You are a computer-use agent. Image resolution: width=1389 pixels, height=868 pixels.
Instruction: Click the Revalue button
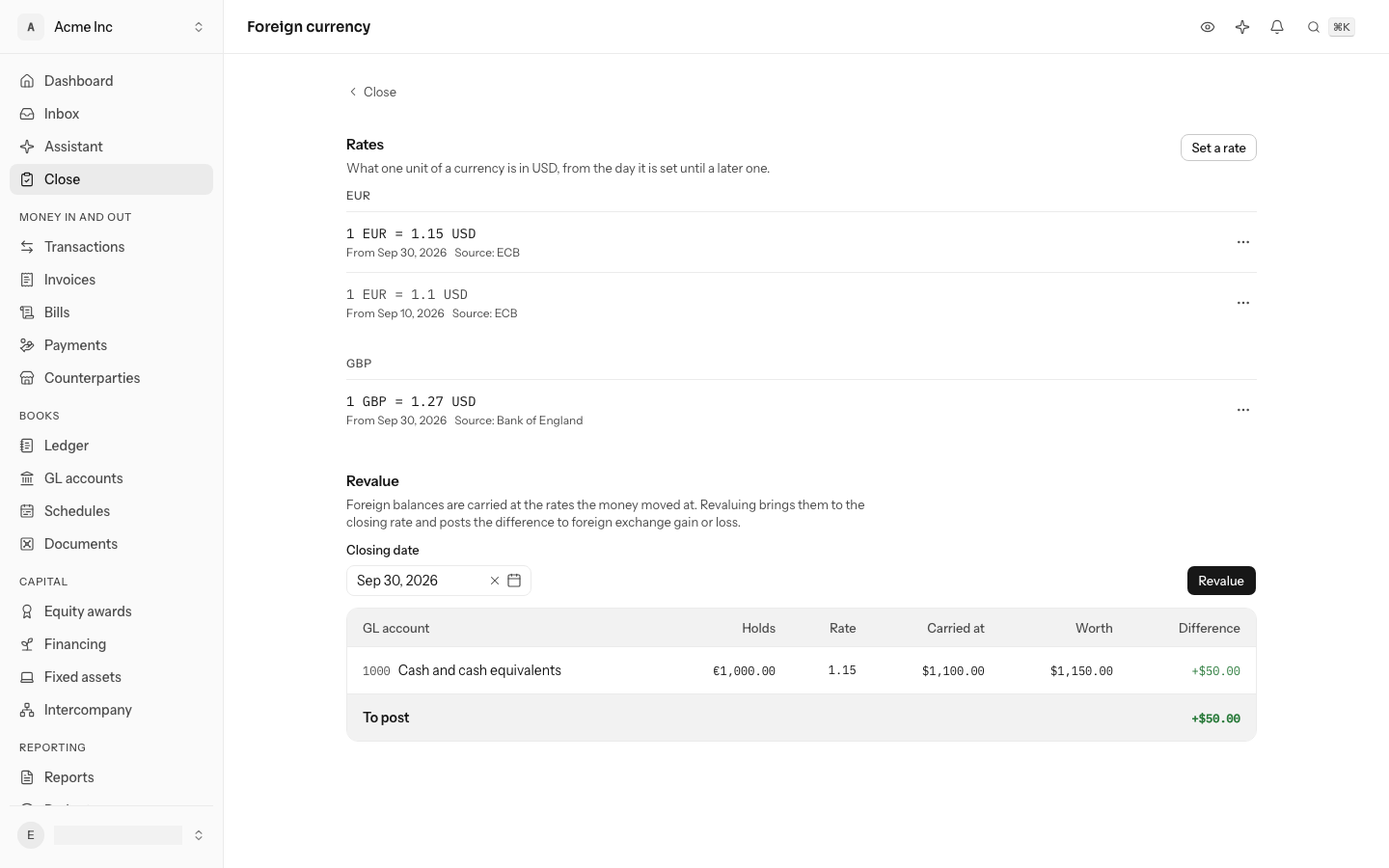pos(1221,581)
